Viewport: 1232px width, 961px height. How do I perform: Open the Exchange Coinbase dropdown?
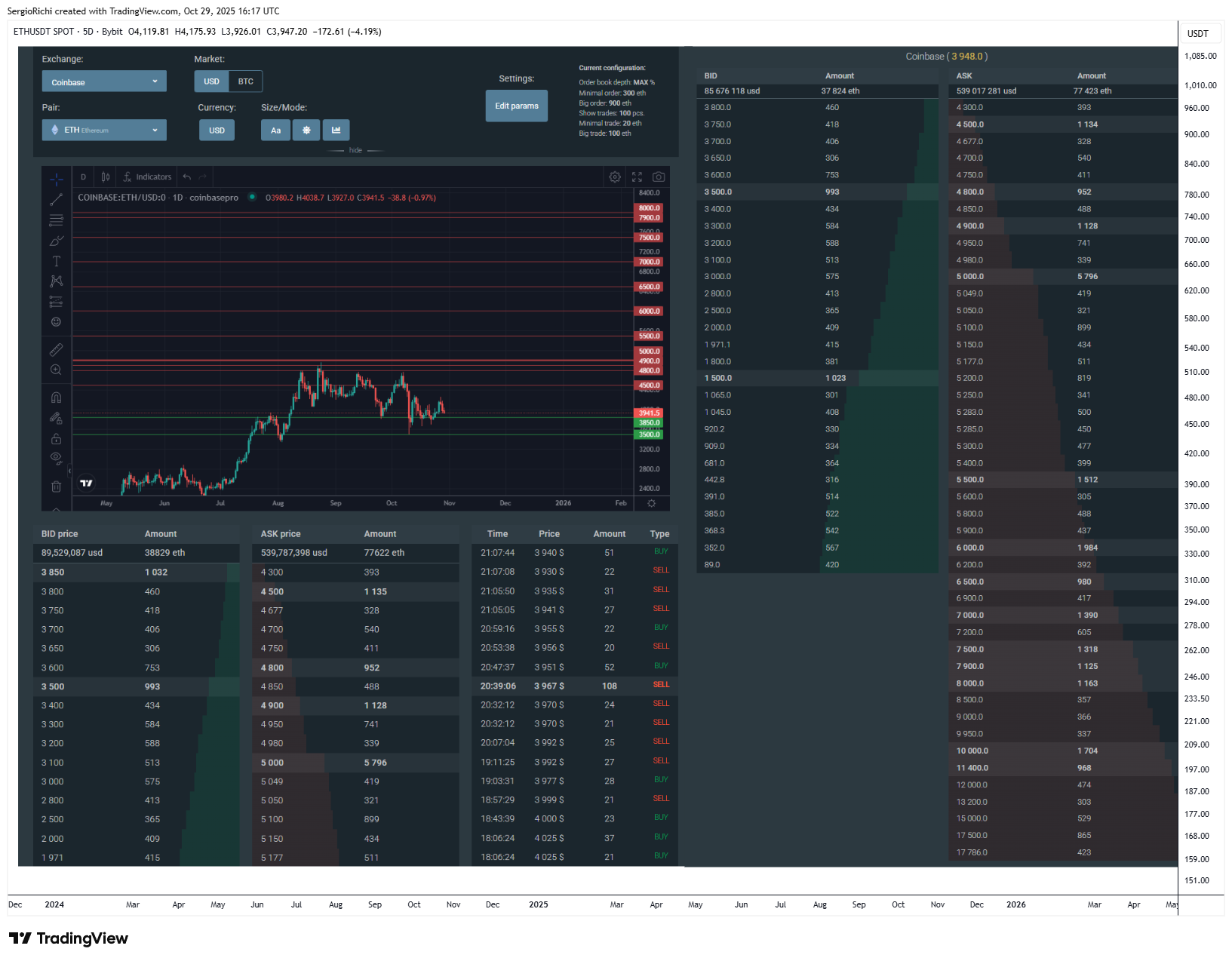click(x=104, y=81)
